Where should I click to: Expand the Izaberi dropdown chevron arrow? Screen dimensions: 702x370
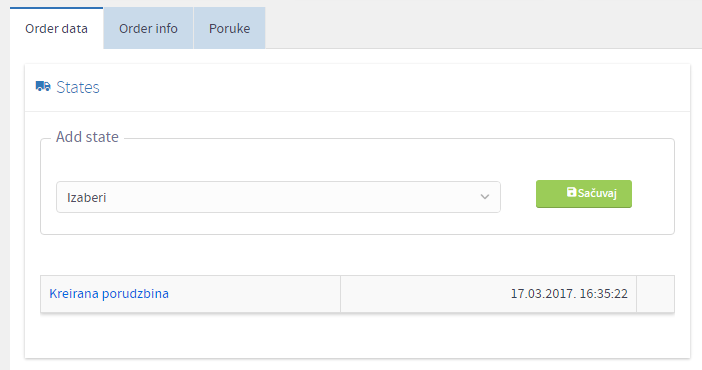click(484, 197)
